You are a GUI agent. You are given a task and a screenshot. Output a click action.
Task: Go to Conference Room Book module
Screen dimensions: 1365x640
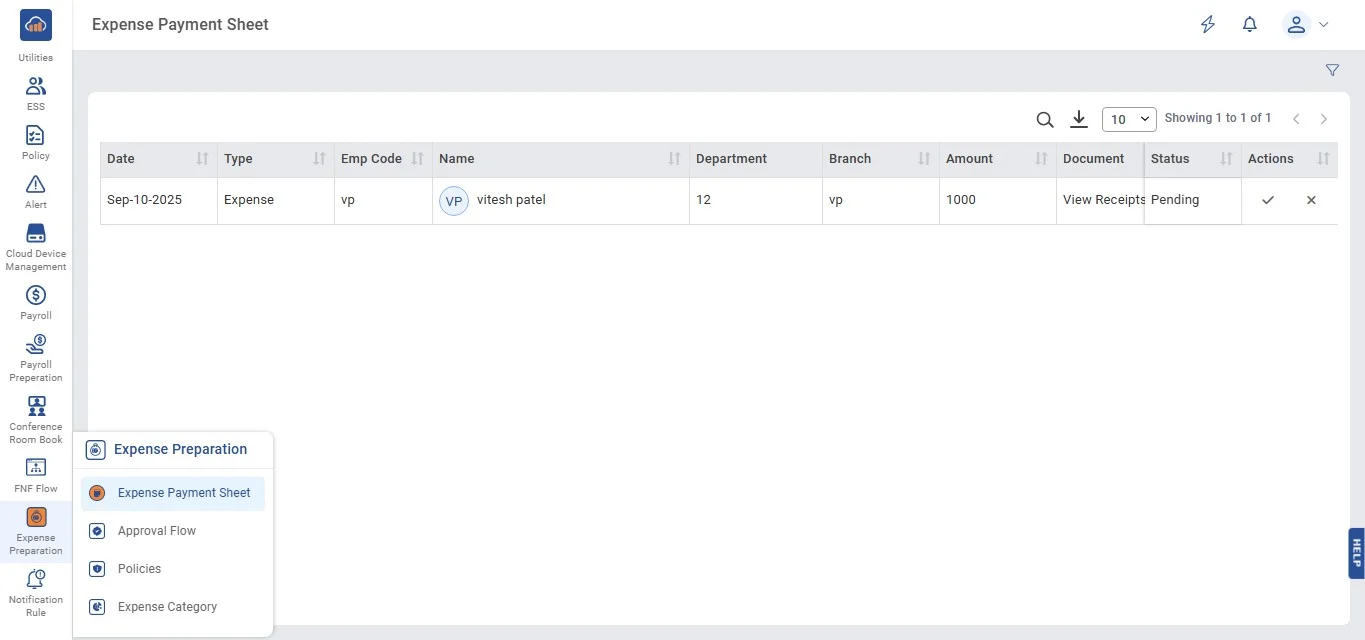[x=36, y=419]
